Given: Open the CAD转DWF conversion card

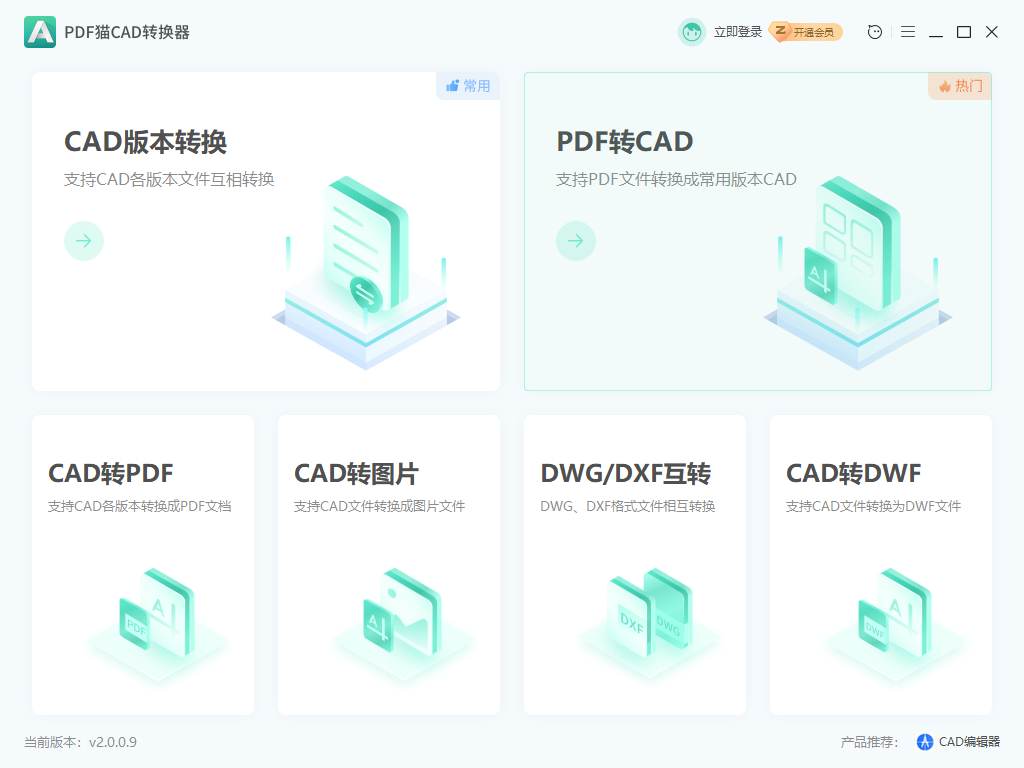Looking at the screenshot, I should 880,563.
